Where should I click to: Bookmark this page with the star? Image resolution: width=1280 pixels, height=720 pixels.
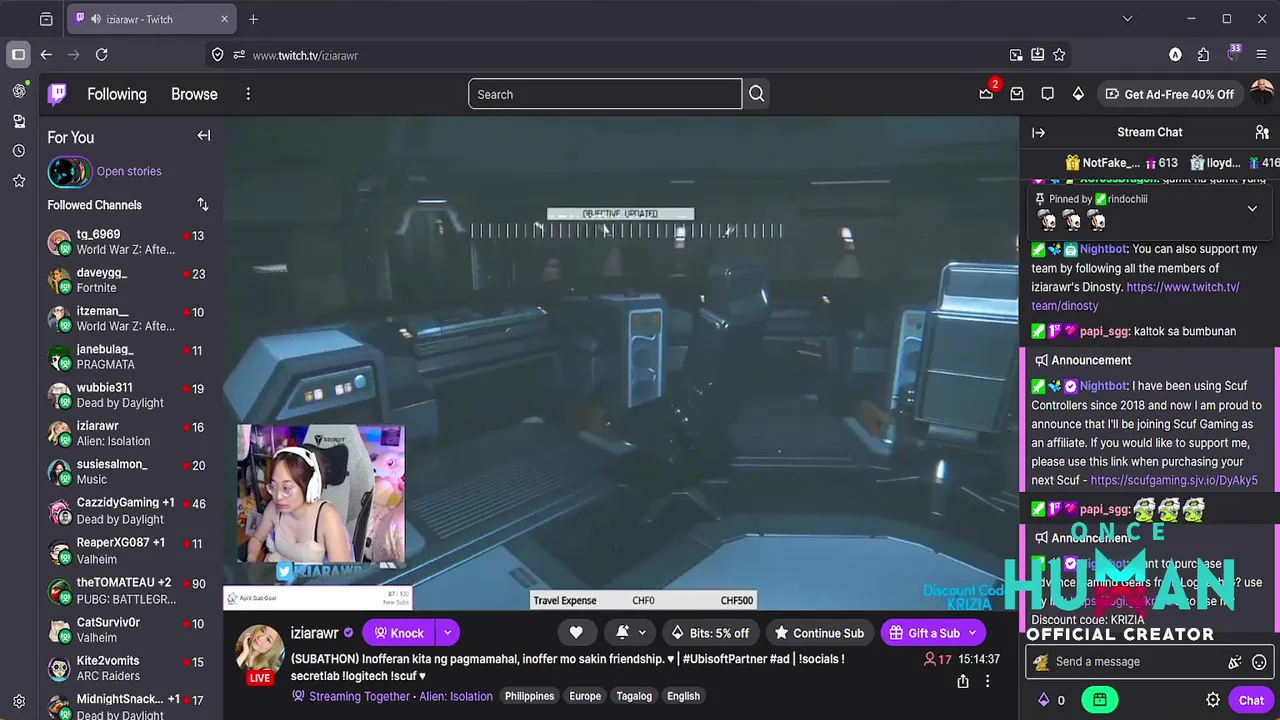1059,55
